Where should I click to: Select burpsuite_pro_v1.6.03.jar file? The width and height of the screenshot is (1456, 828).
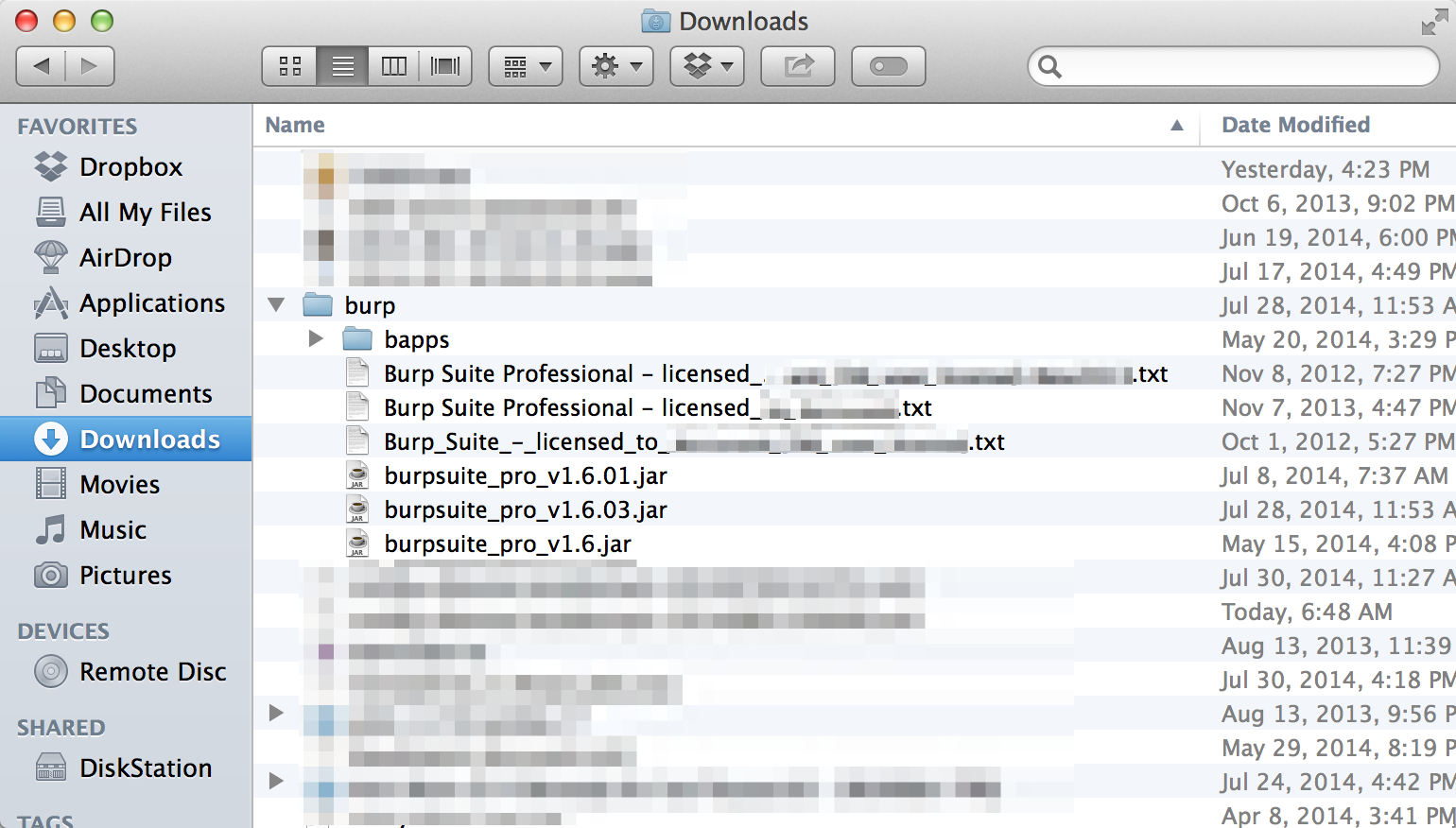coord(525,510)
